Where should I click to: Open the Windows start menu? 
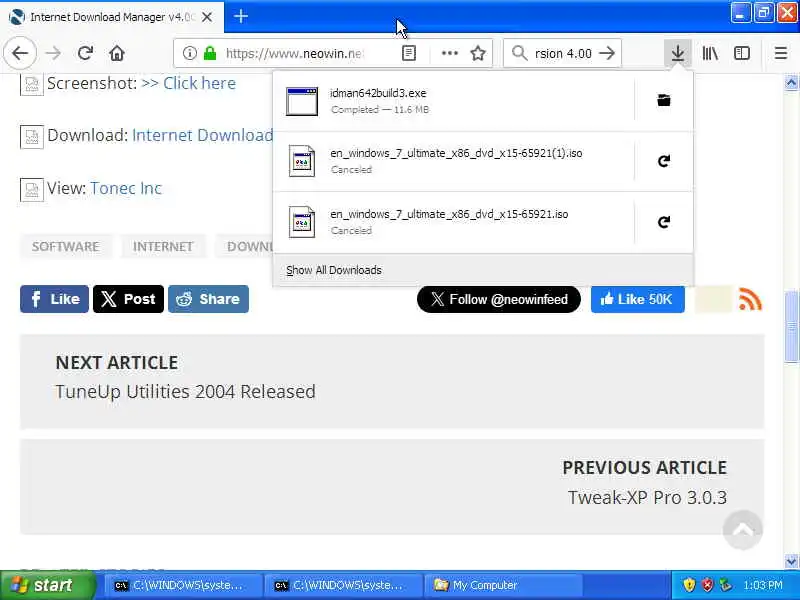point(47,585)
